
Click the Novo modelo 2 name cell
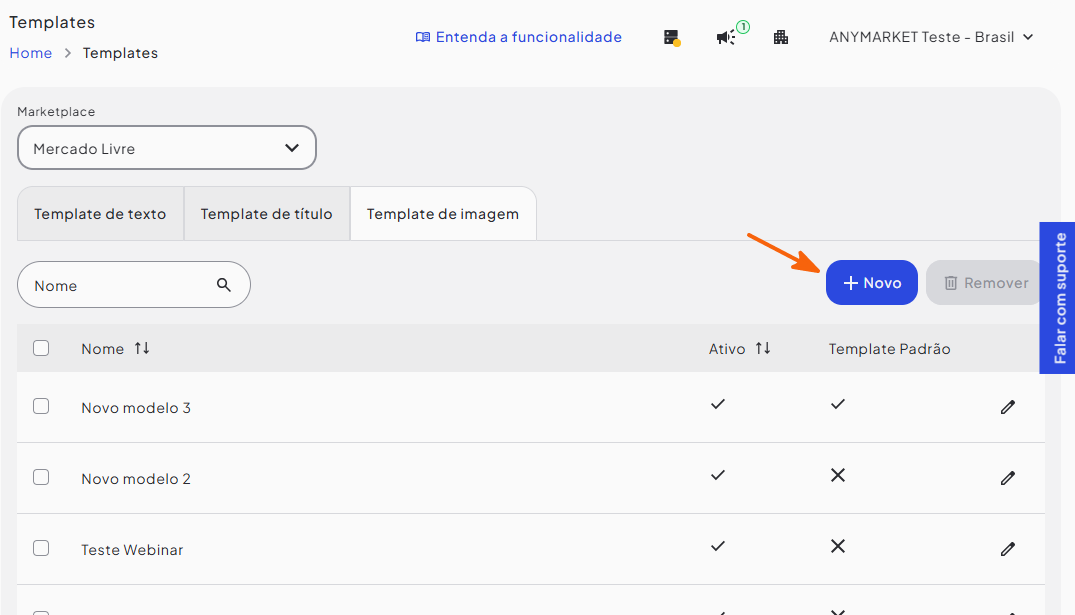pos(136,479)
